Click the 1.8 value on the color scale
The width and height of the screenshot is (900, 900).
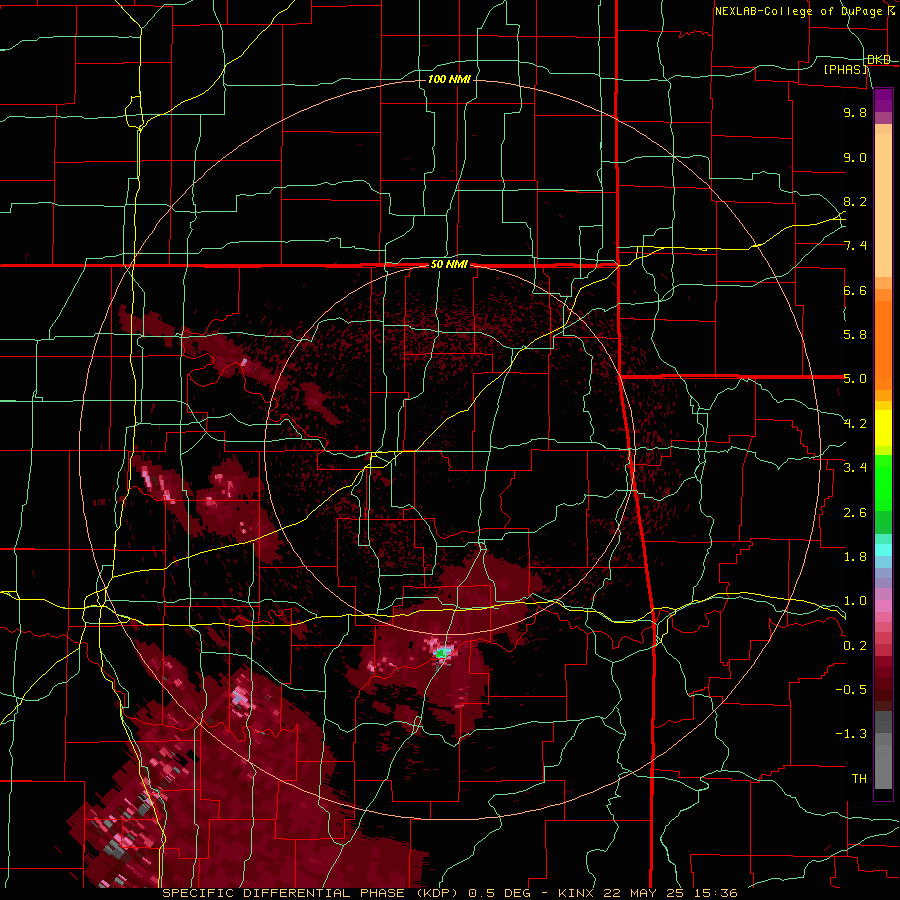point(855,557)
